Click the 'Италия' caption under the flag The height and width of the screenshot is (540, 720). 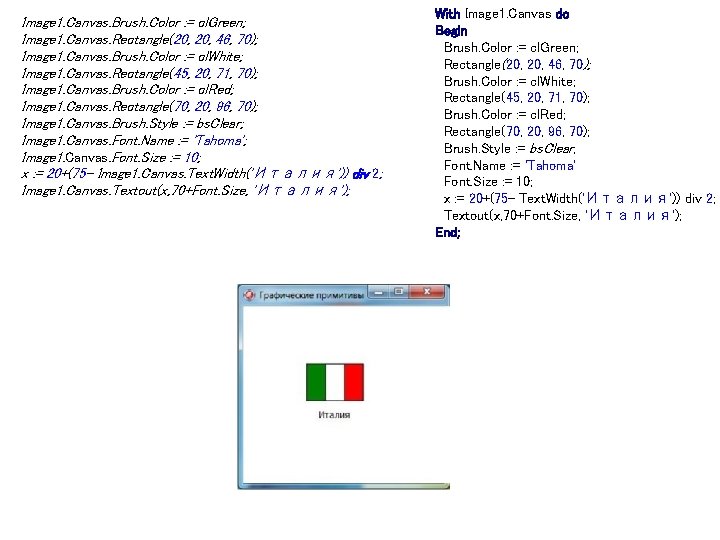click(334, 415)
